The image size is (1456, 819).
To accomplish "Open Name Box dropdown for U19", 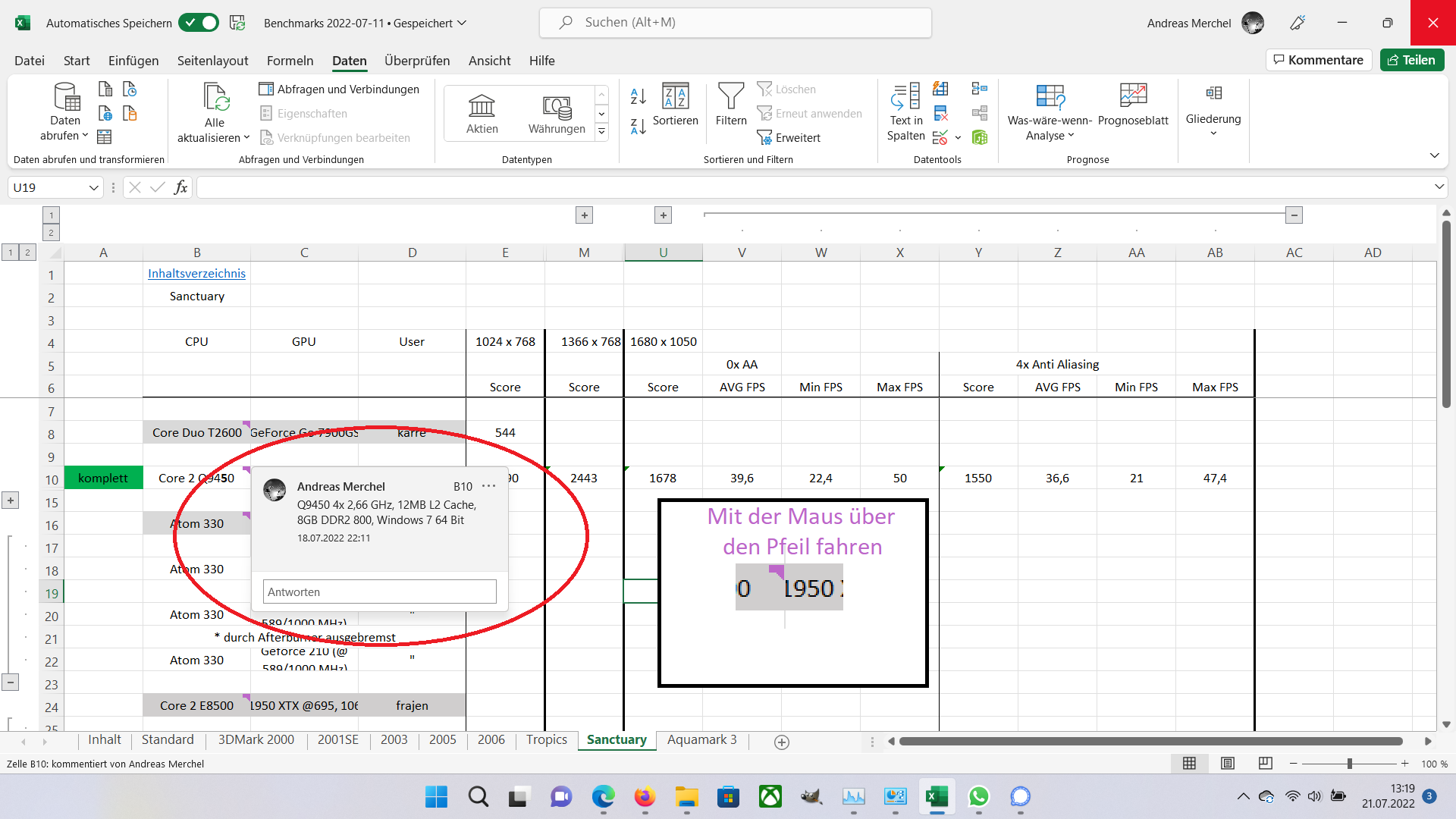I will click(x=93, y=187).
